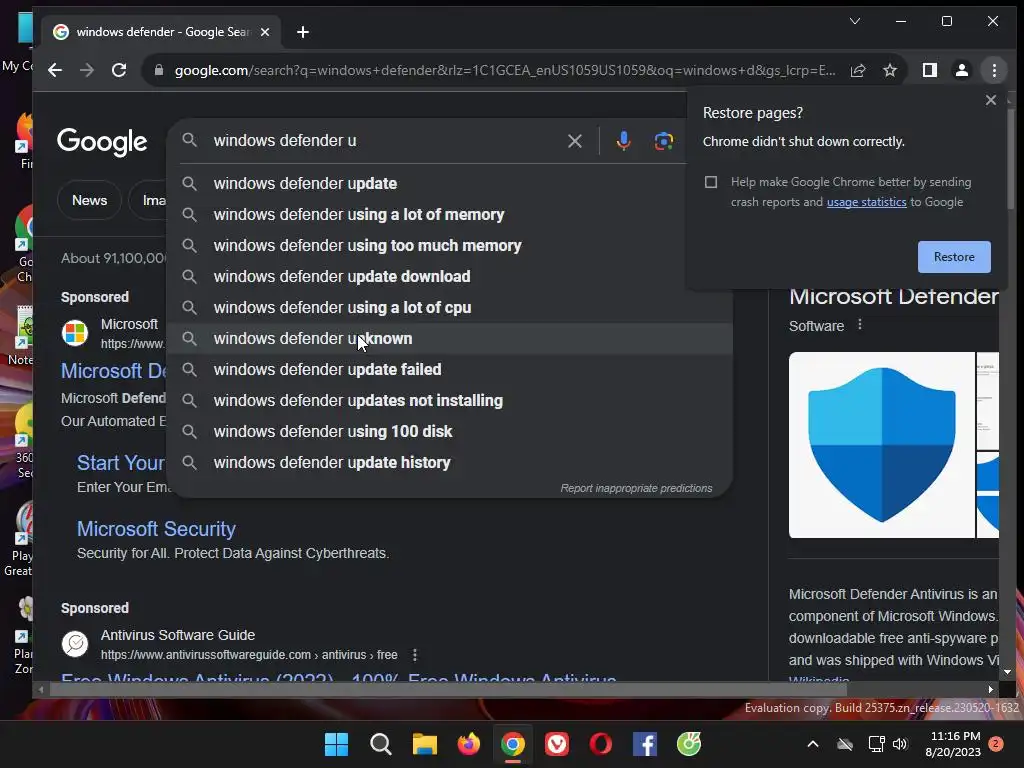Pick suggestion update history

click(x=449, y=463)
